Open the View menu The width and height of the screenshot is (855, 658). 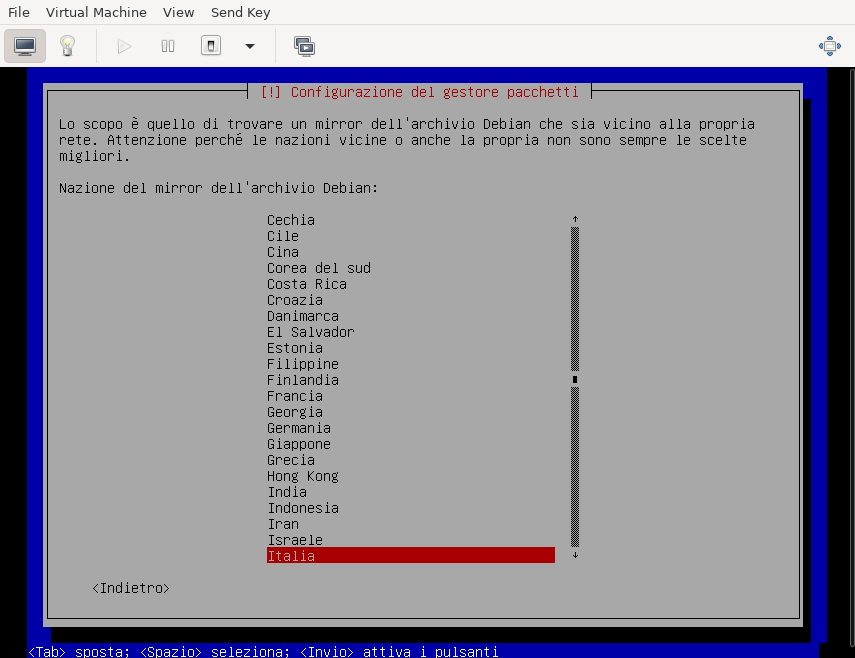tap(178, 12)
